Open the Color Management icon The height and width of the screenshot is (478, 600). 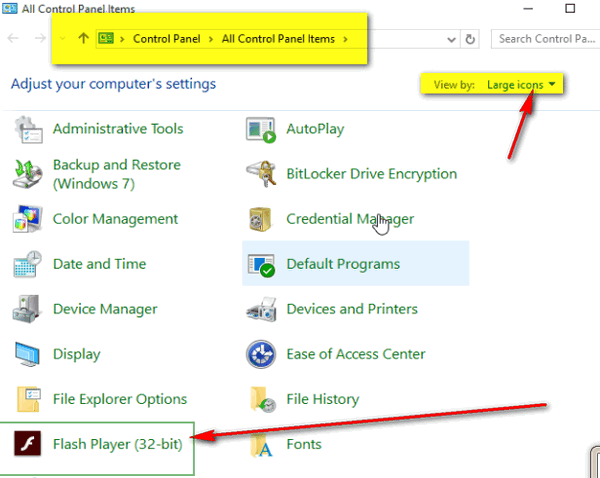pyautogui.click(x=28, y=219)
